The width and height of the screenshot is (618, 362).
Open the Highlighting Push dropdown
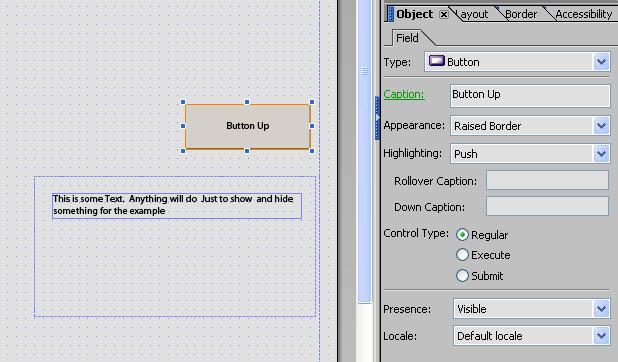coord(601,154)
